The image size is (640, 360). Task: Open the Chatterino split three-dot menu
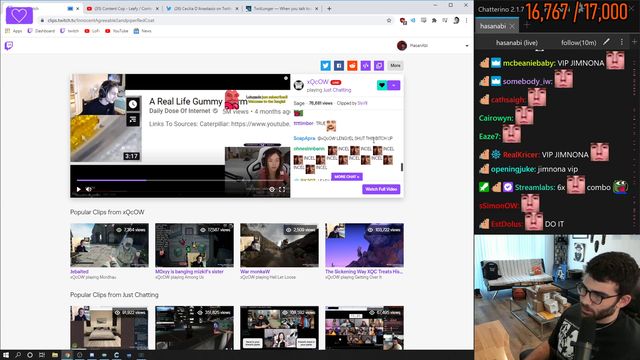coord(622,42)
